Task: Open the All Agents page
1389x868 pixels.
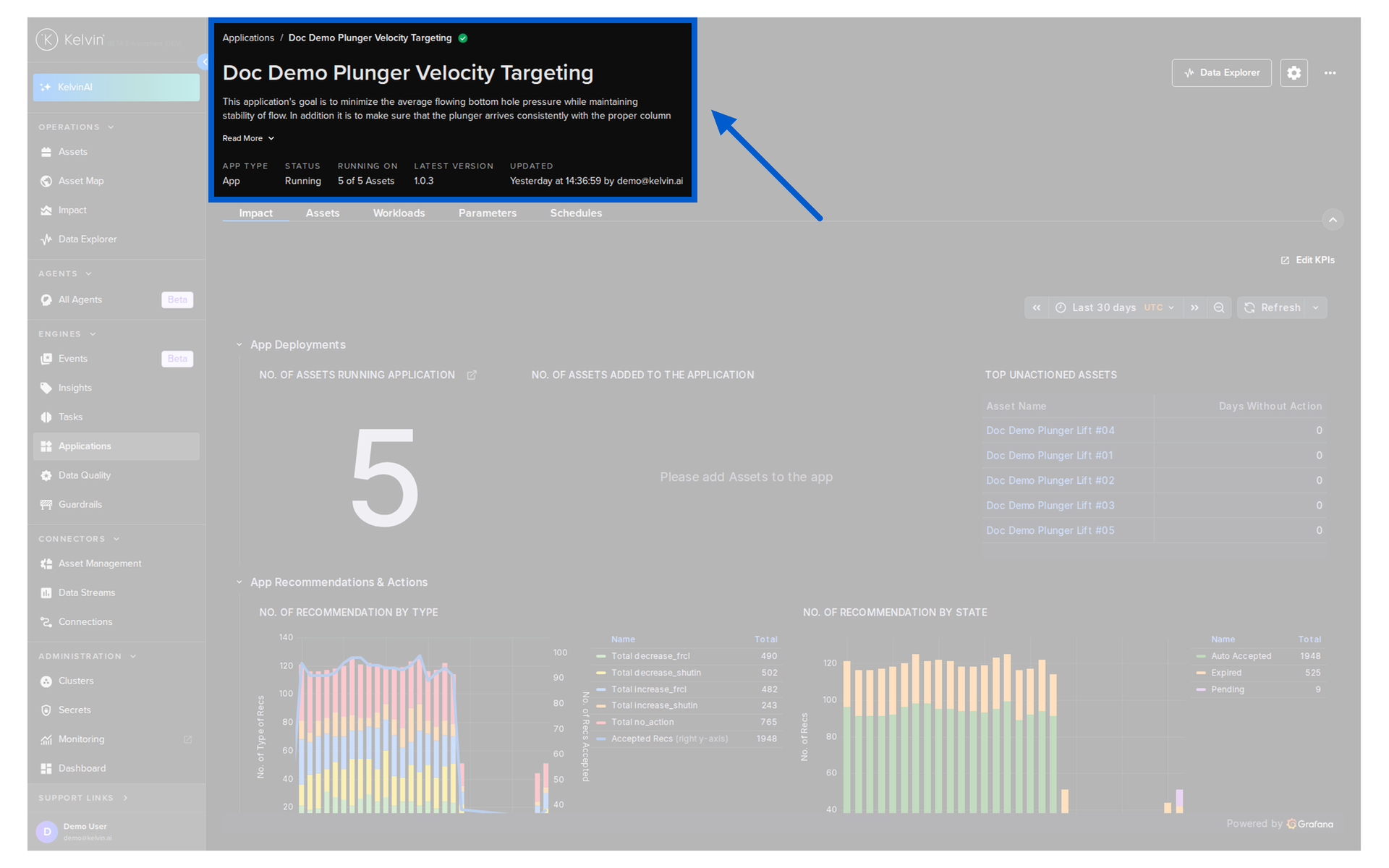Action: 116,299
